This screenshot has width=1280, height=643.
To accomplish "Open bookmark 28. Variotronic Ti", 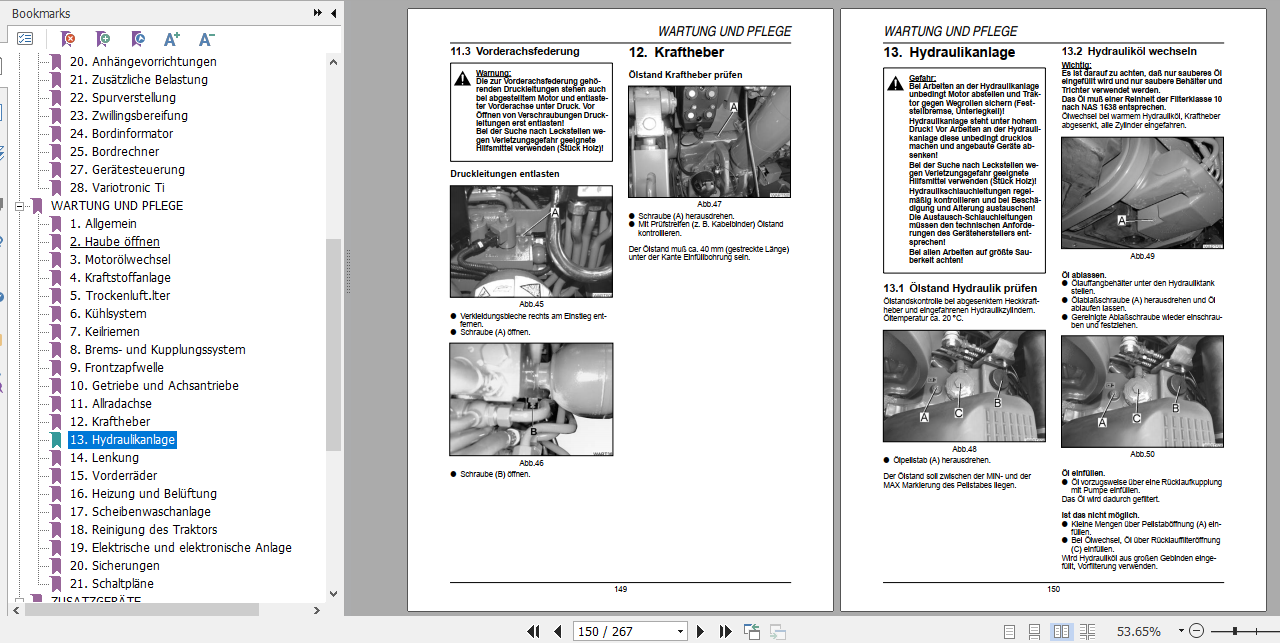I will pyautogui.click(x=118, y=188).
